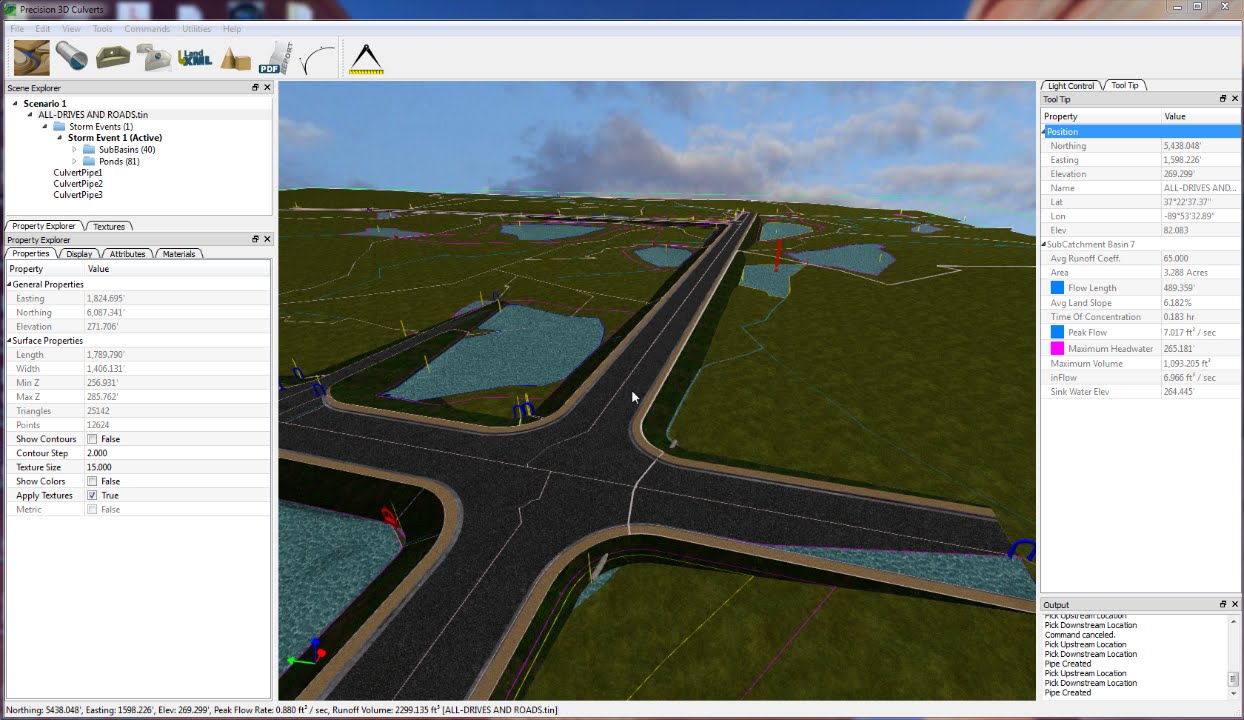Open the Tools menu

[103, 29]
